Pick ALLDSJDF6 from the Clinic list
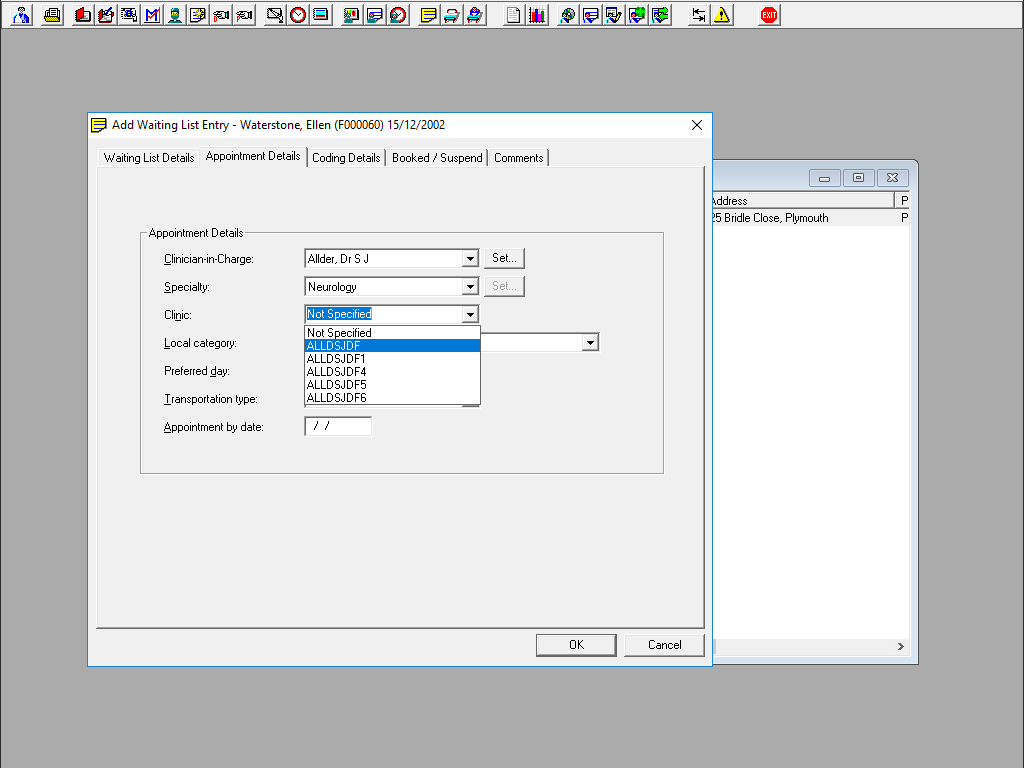Screen dimensions: 1024x768 [x=392, y=398]
